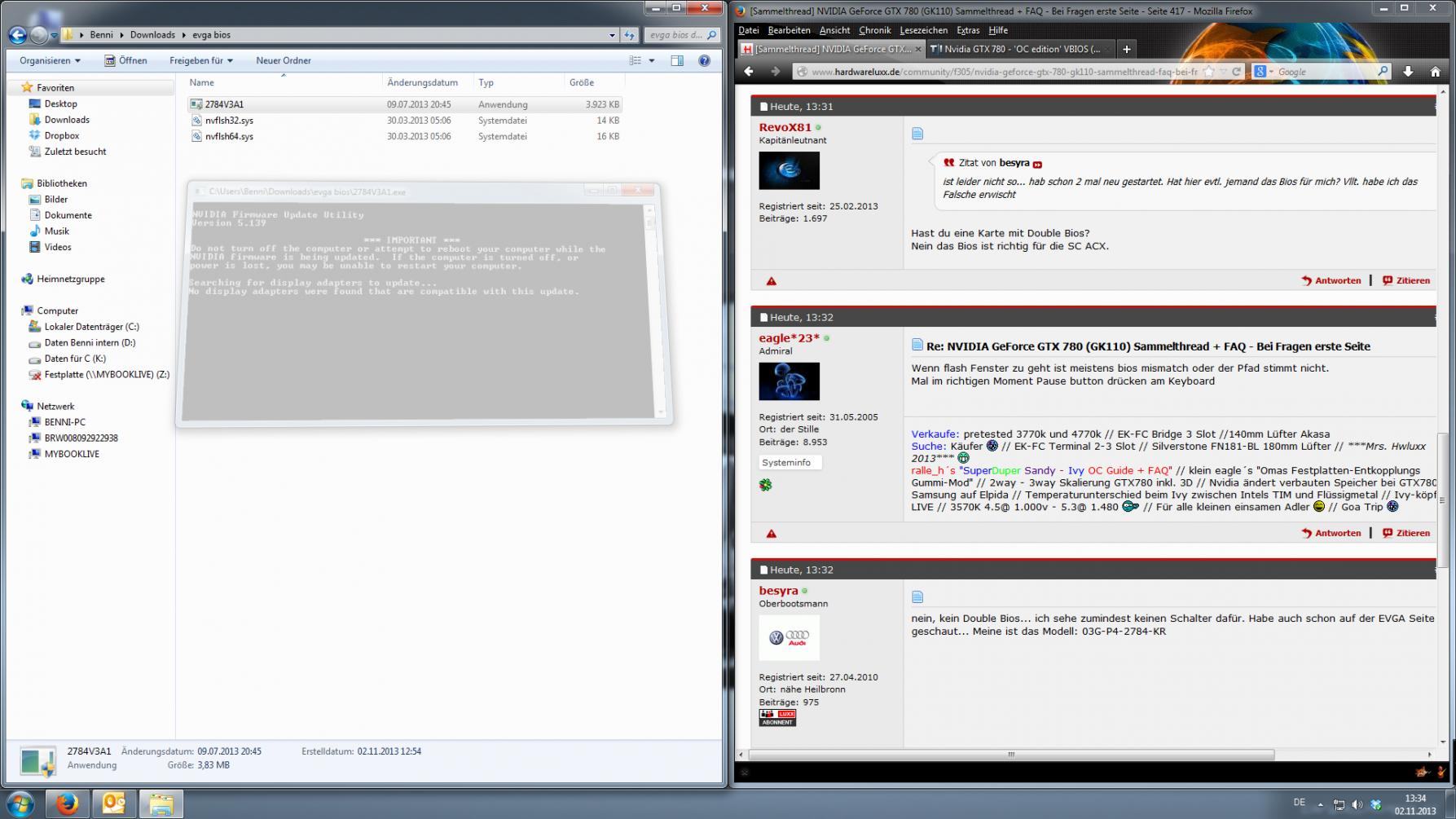This screenshot has width=1456, height=819.
Task: Sort files by Änderungsdatum column
Action: coord(422,82)
